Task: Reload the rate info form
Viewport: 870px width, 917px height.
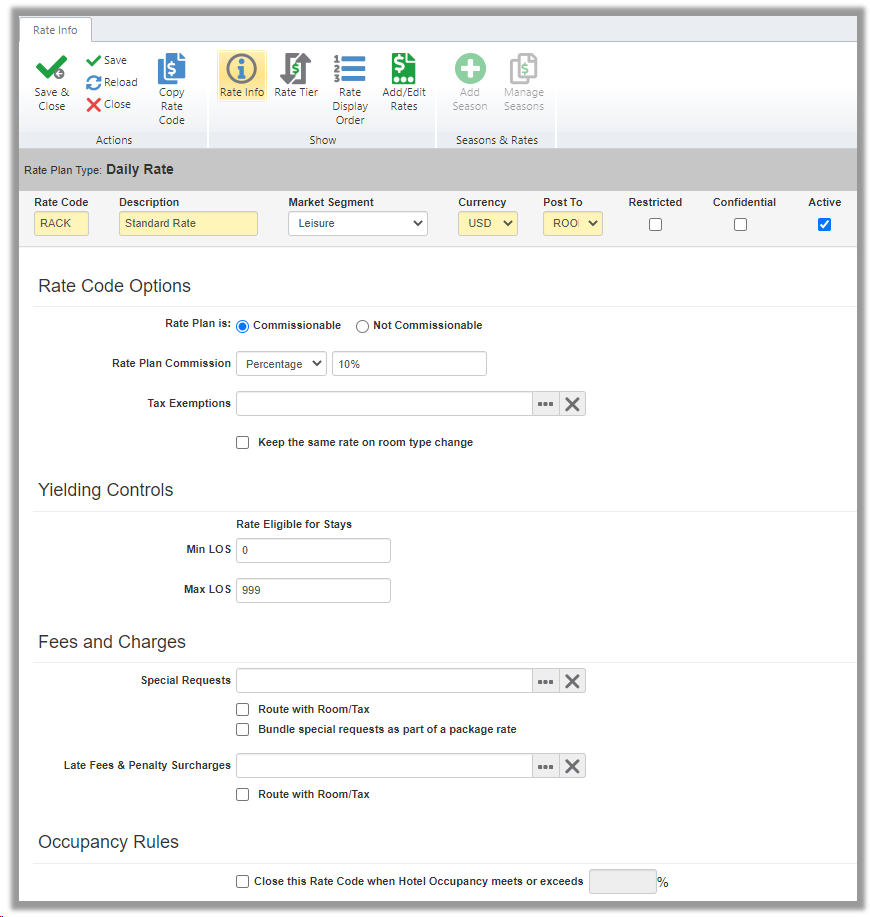Action: click(x=111, y=82)
